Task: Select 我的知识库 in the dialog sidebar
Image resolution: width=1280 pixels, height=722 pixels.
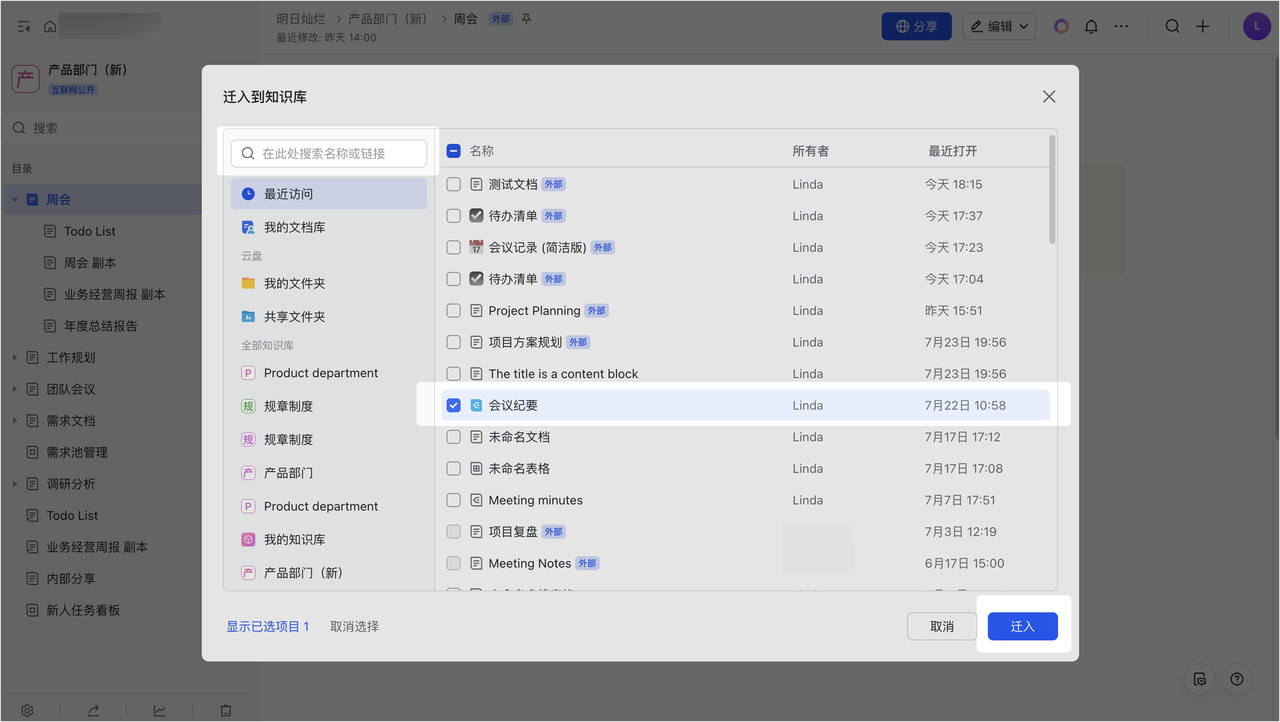Action: [329, 539]
